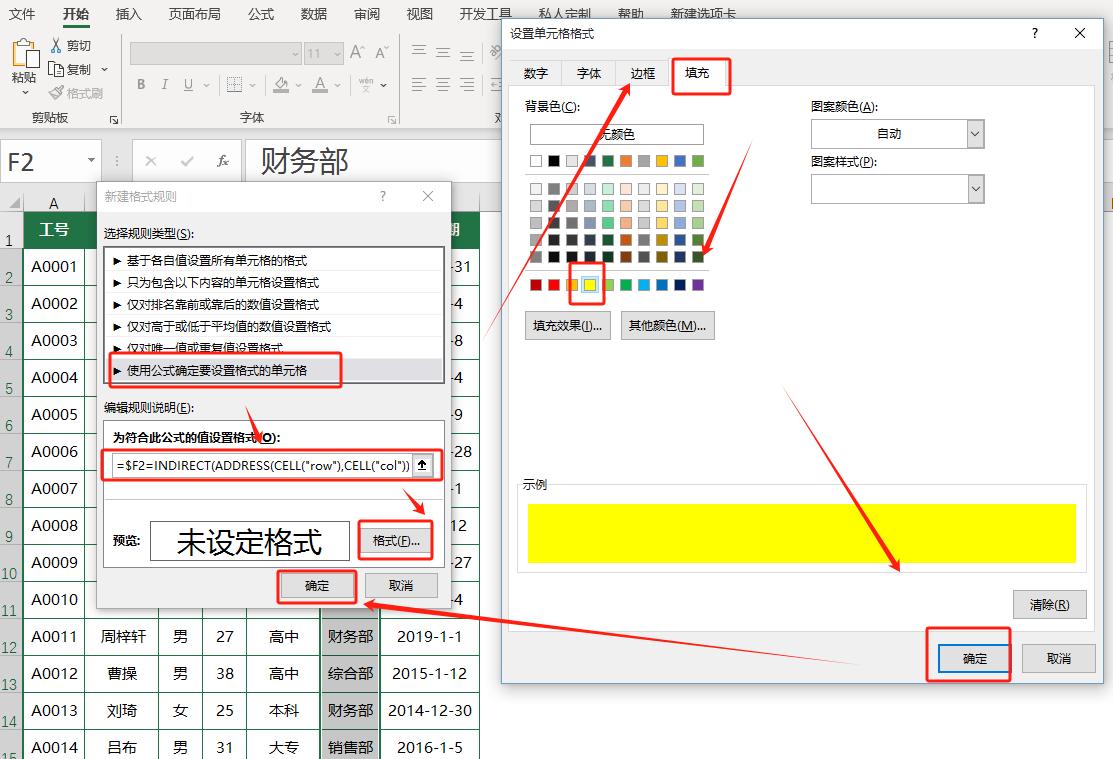Toggle Italic formatting in ribbon
Screen dimensions: 1113x759
[165, 84]
